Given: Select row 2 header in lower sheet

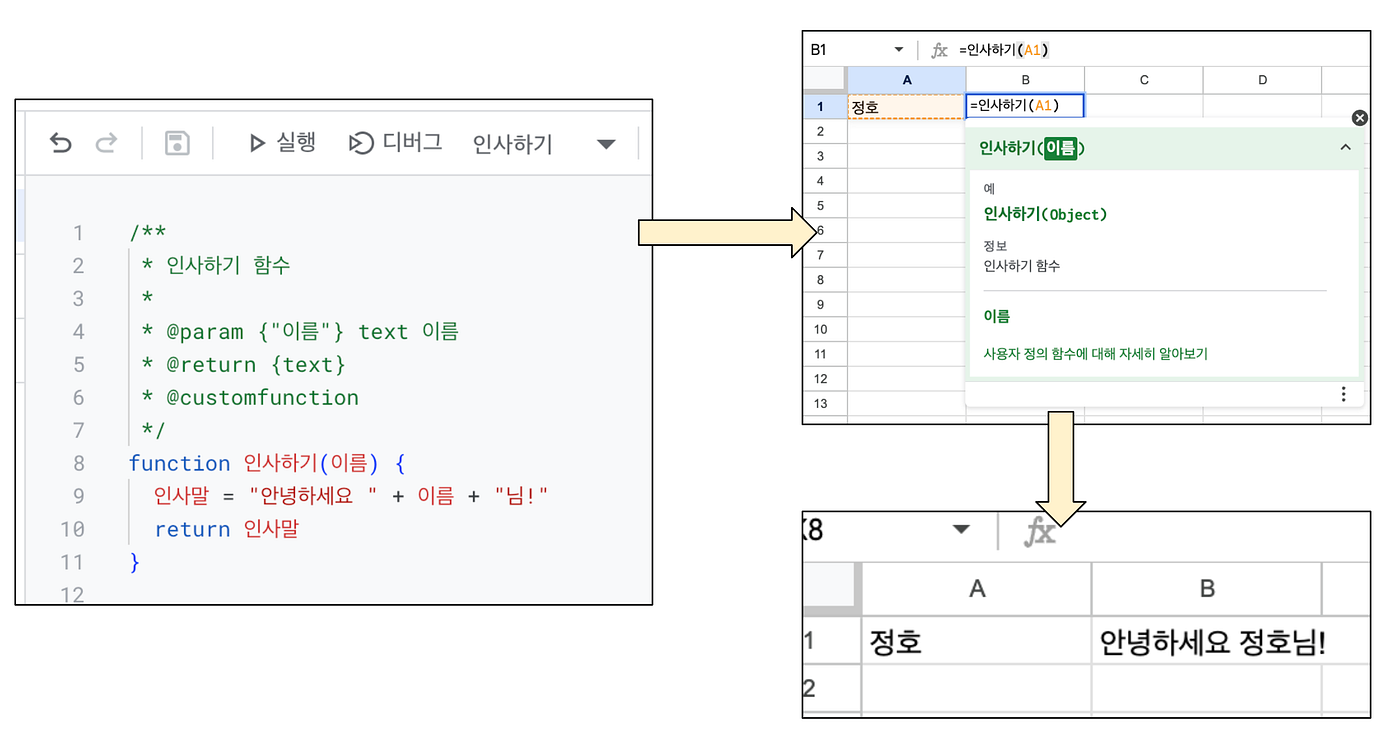Looking at the screenshot, I should point(830,689).
